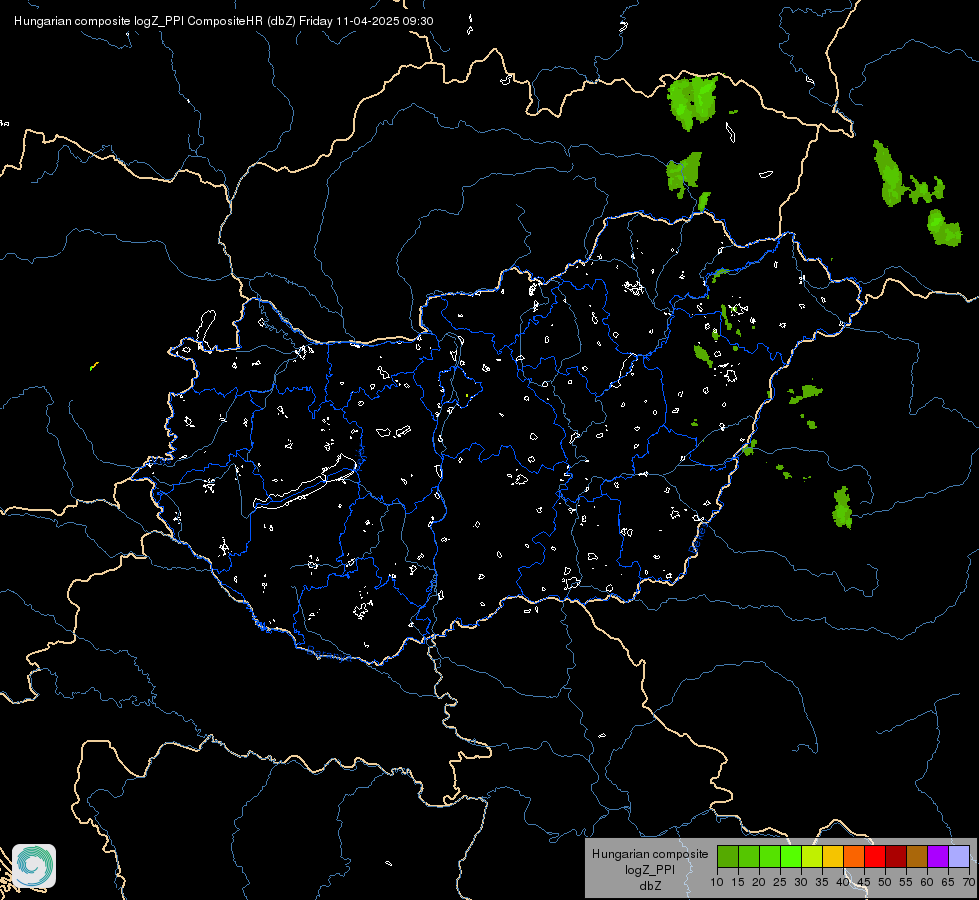
Task: Click the 55–60 dBZ brown legend swatch
Action: coord(917,856)
